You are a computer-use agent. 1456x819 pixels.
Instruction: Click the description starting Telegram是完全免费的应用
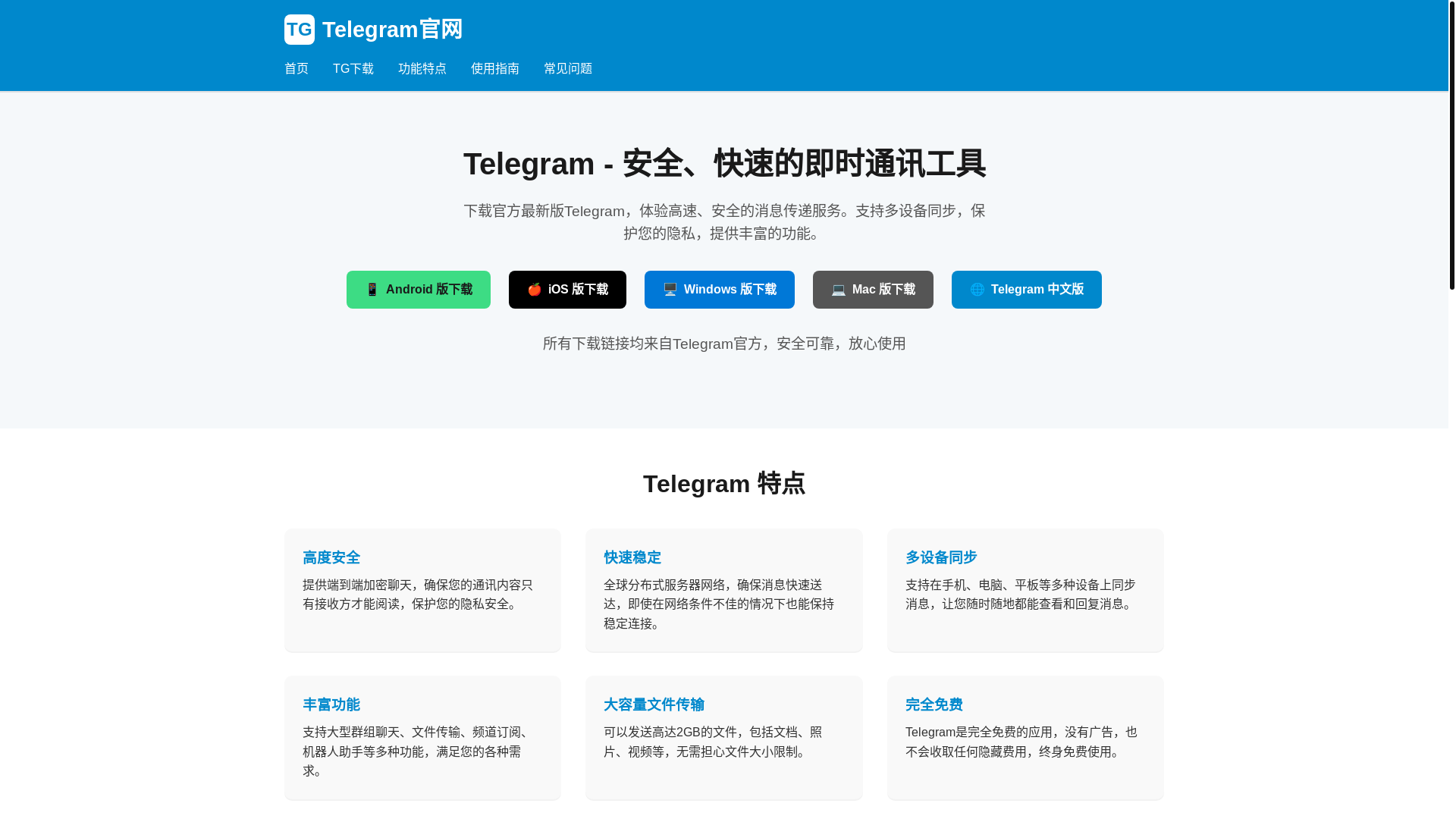click(1021, 742)
